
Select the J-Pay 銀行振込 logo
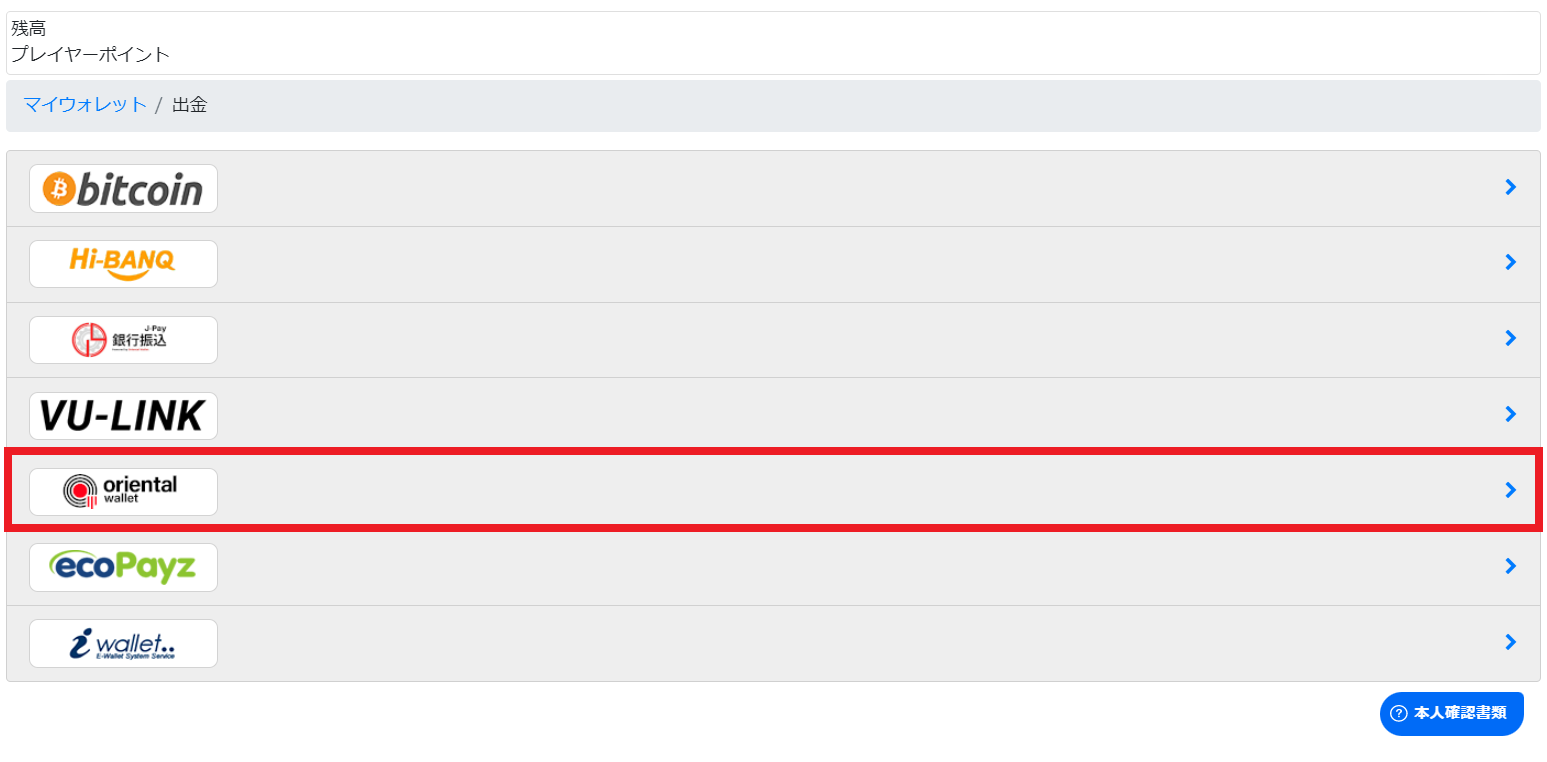pyautogui.click(x=123, y=340)
